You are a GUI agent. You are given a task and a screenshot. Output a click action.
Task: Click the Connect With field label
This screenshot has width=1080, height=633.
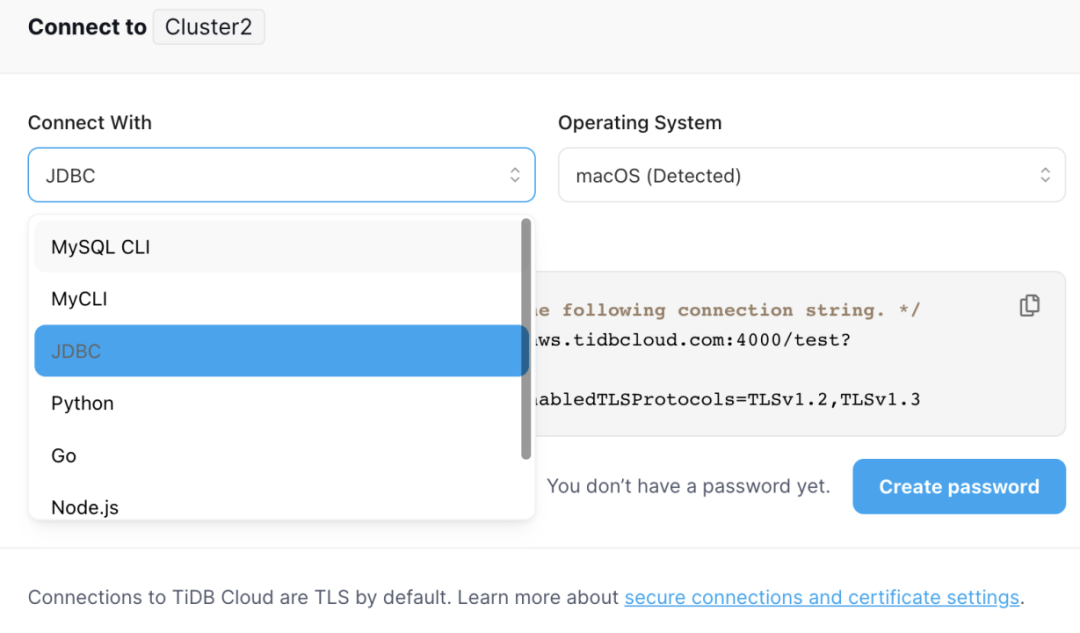tap(90, 123)
